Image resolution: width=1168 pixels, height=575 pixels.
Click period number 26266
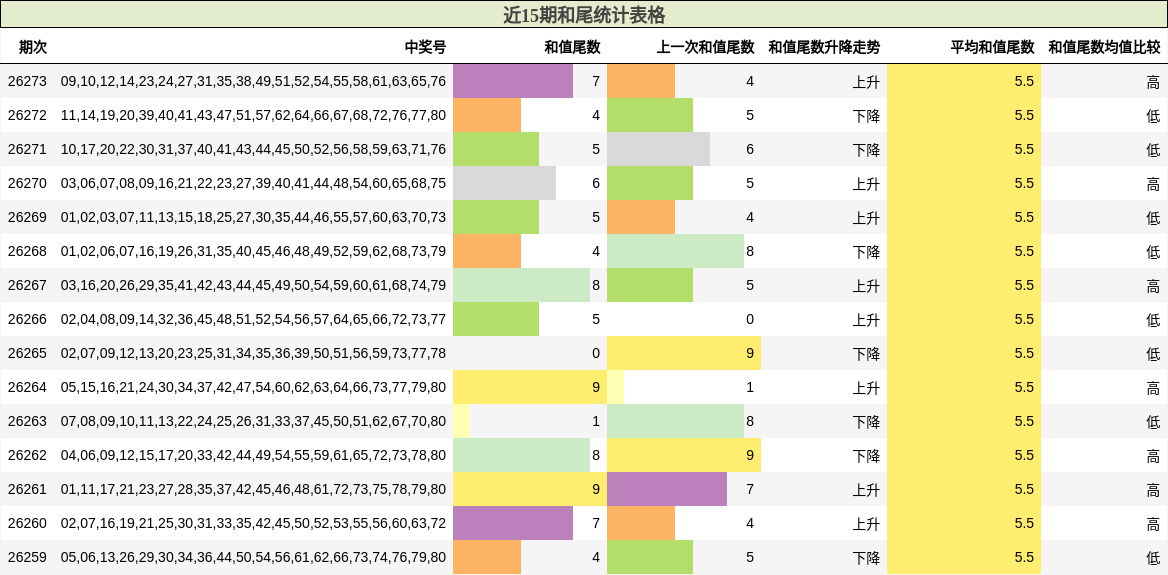[x=28, y=320]
